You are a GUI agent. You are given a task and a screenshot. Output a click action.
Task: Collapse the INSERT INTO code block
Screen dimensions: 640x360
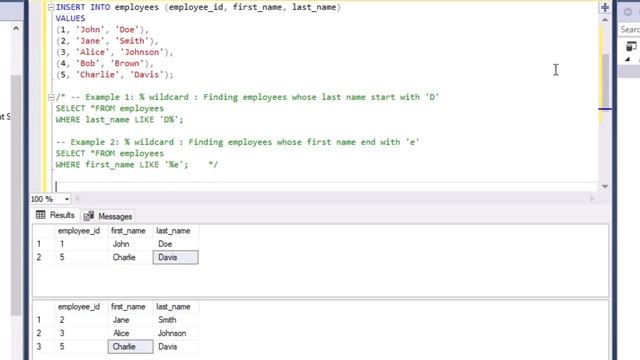pos(51,7)
